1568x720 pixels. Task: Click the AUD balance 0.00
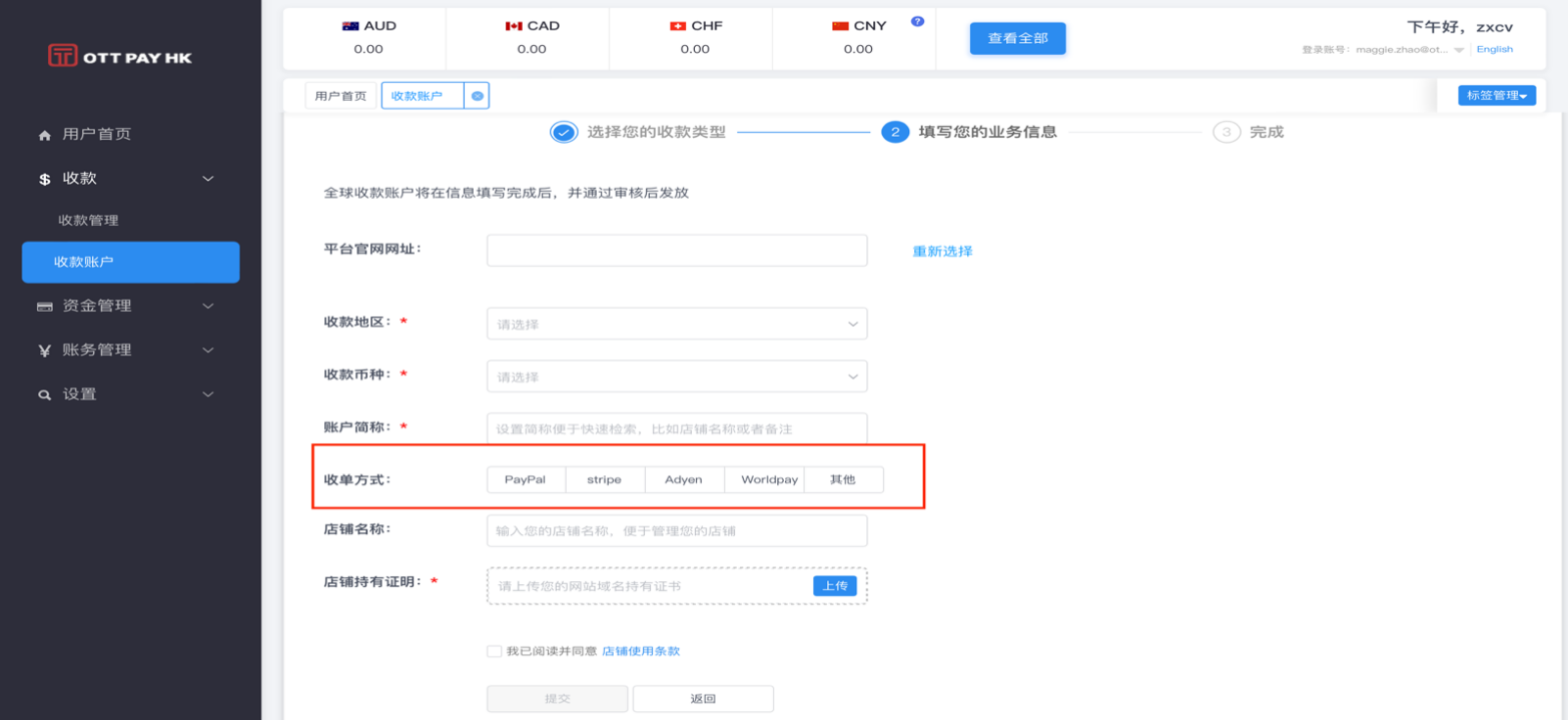(369, 49)
